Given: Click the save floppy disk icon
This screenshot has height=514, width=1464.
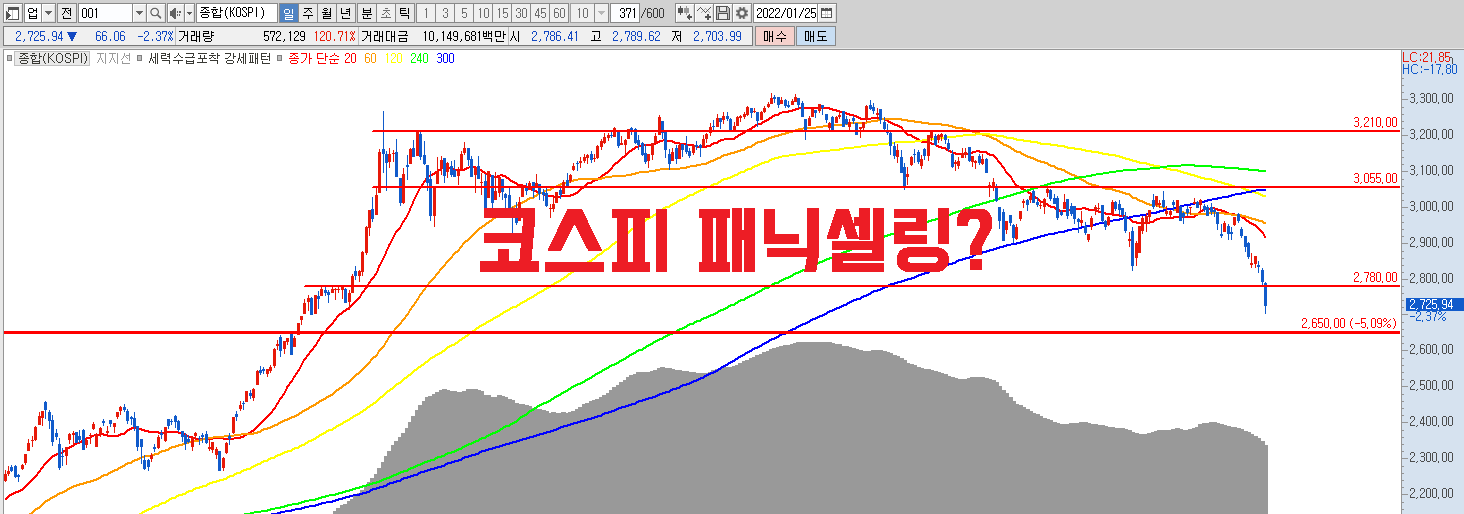Looking at the screenshot, I should pos(723,13).
